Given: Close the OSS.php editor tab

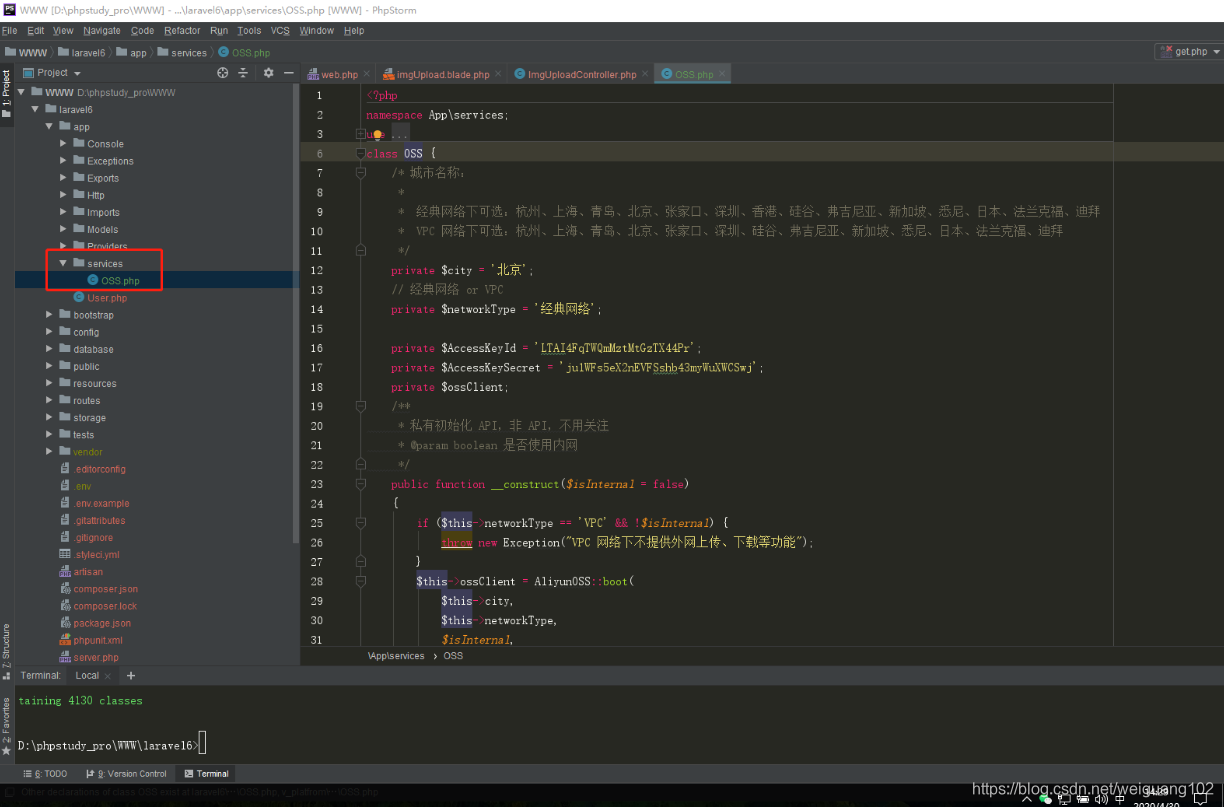Looking at the screenshot, I should pyautogui.click(x=722, y=75).
